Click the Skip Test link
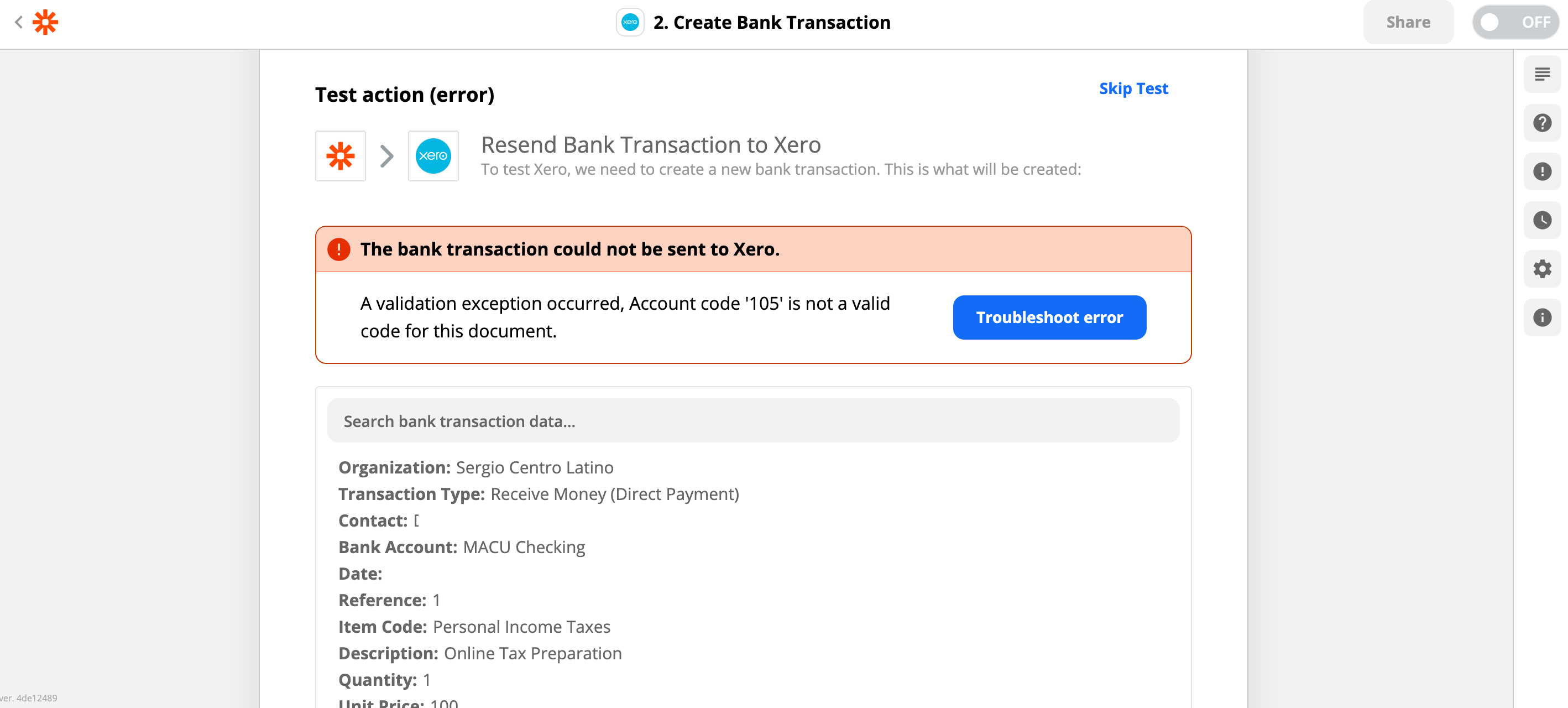 pyautogui.click(x=1133, y=89)
